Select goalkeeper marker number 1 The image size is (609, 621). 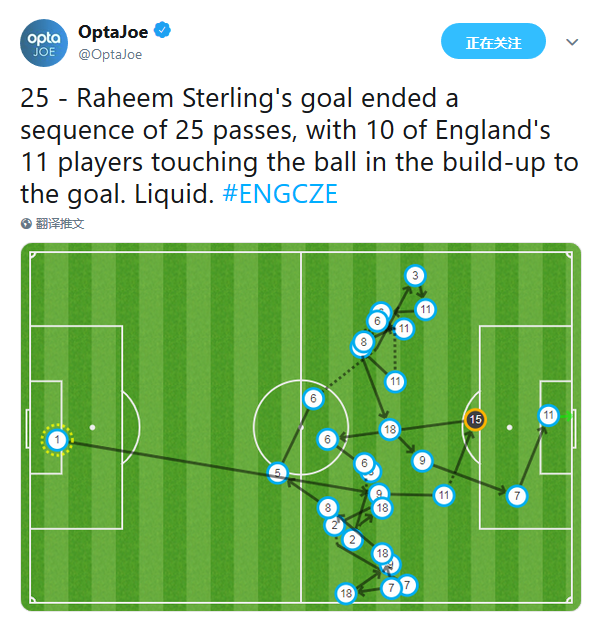[x=57, y=440]
